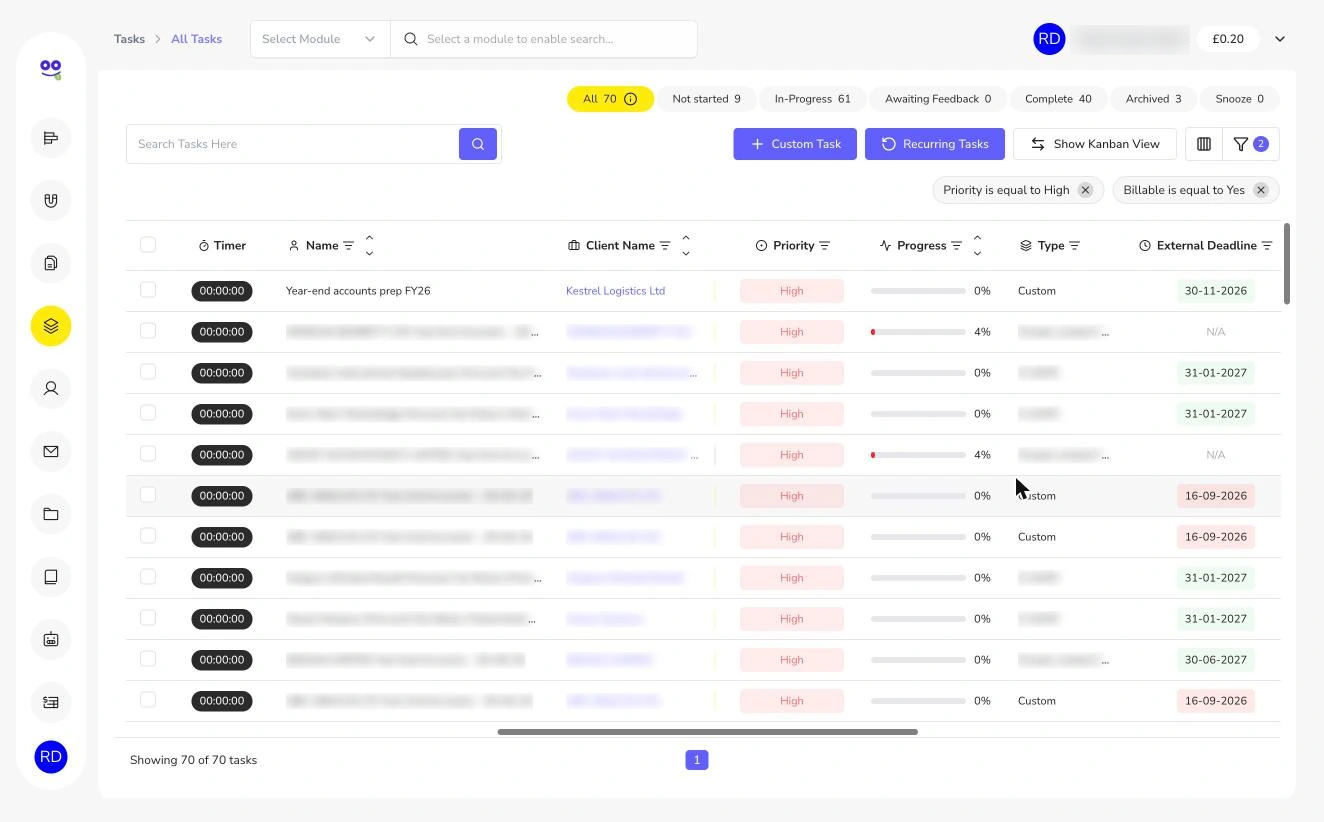Click the Recurring Tasks button

934,144
